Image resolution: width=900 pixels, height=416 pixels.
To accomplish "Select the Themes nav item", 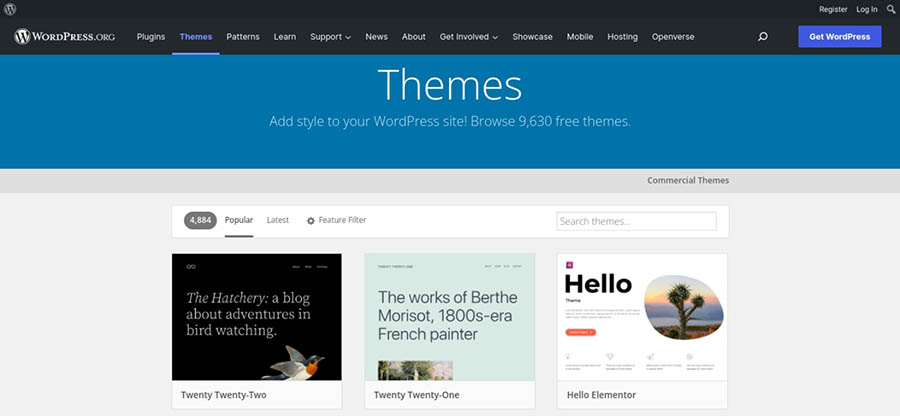I will [x=196, y=37].
